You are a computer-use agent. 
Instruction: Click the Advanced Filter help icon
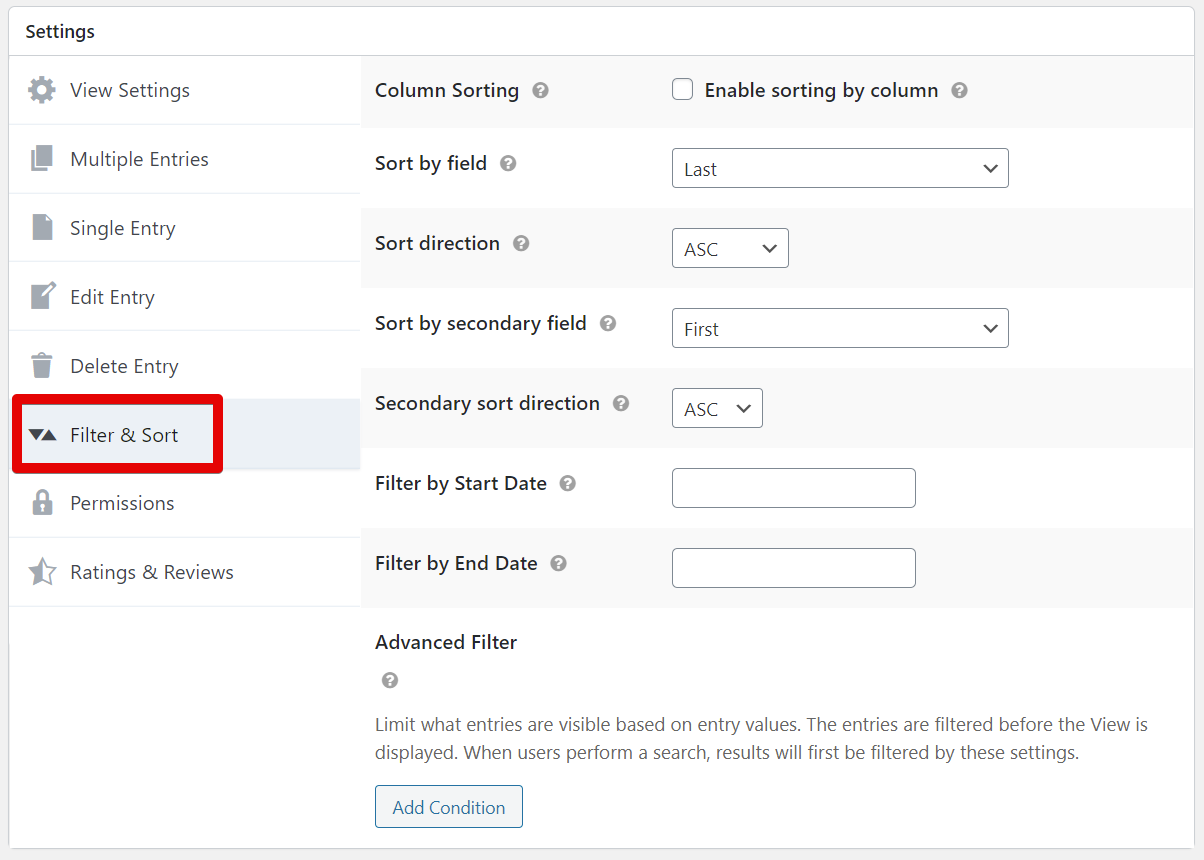point(390,680)
